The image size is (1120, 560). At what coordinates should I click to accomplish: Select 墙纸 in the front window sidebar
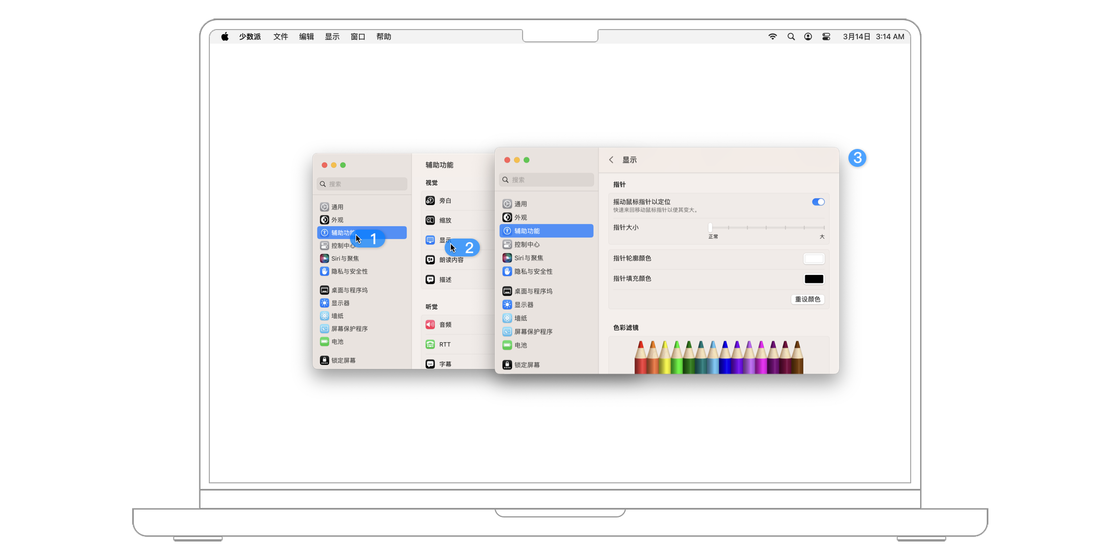click(520, 318)
